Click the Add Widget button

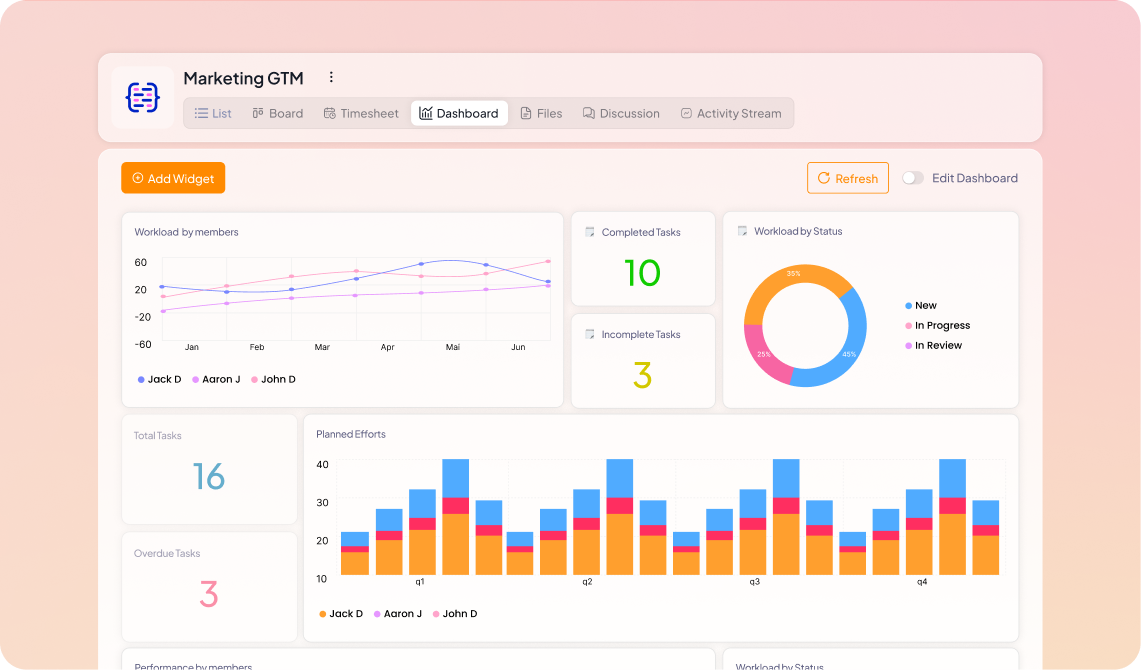(x=173, y=178)
